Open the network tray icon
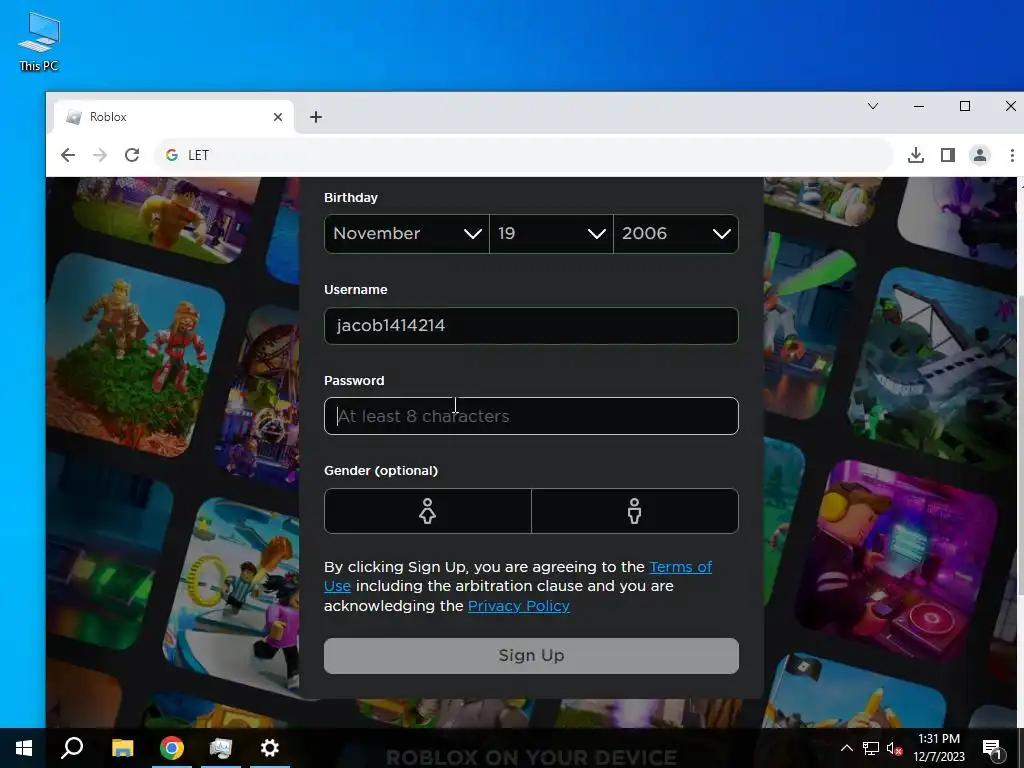 (870, 748)
